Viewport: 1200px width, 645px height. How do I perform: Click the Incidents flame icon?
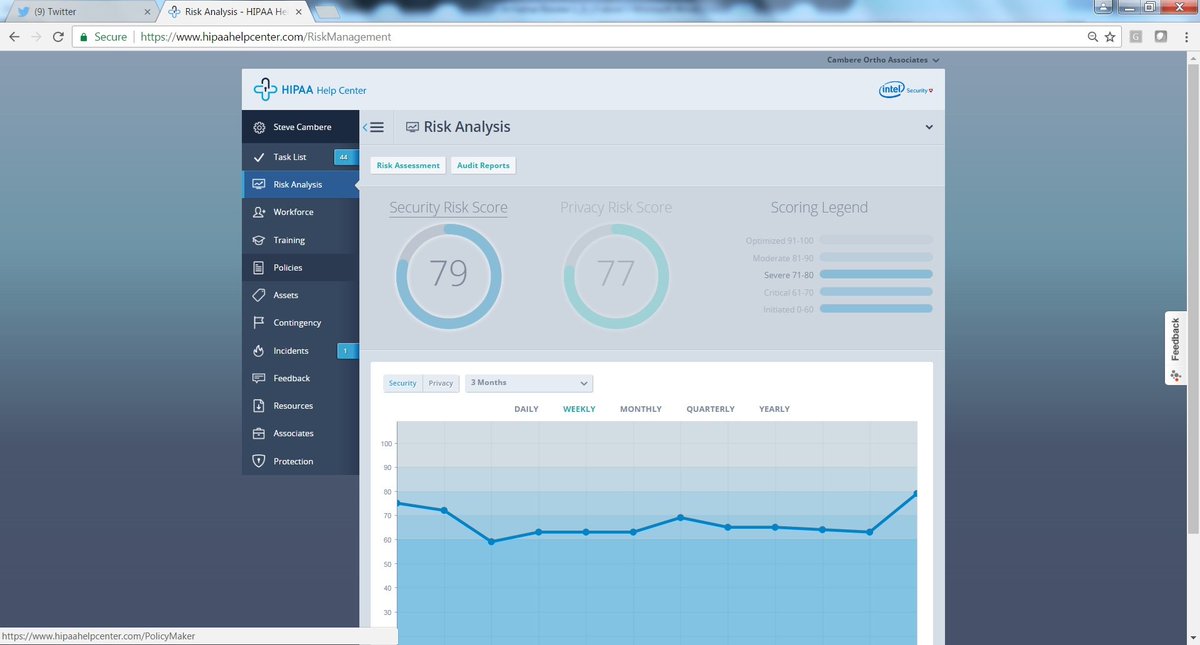click(x=259, y=351)
